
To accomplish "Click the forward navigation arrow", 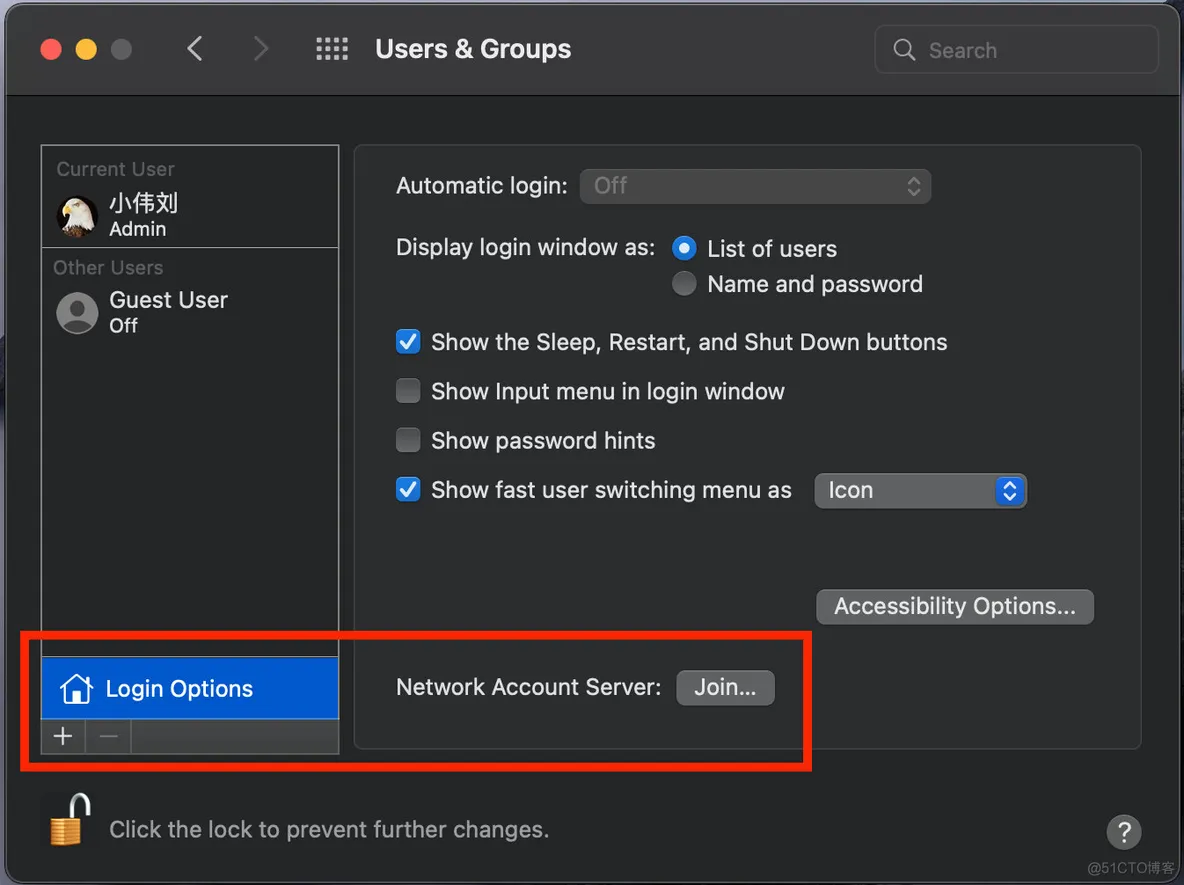I will pos(261,49).
